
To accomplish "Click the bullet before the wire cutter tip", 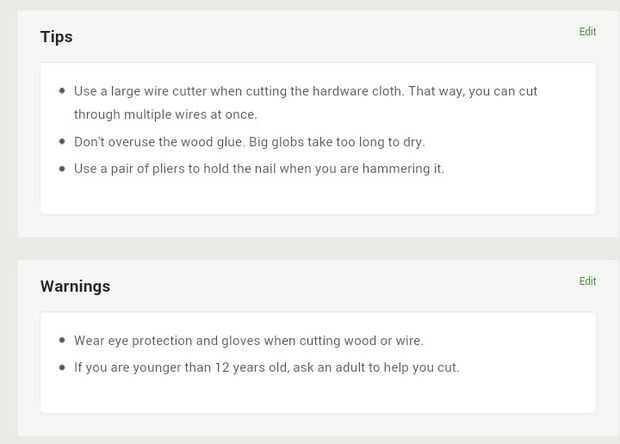I will pos(63,91).
